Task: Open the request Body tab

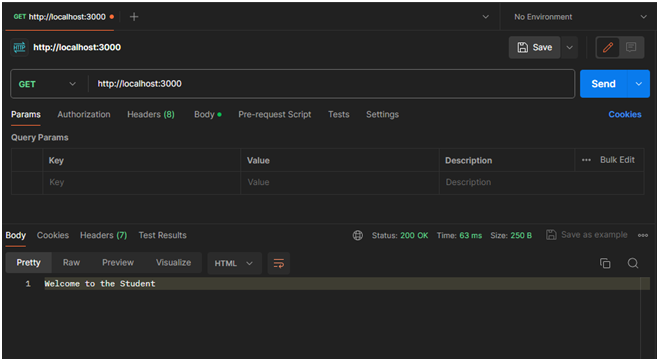Action: pos(208,114)
